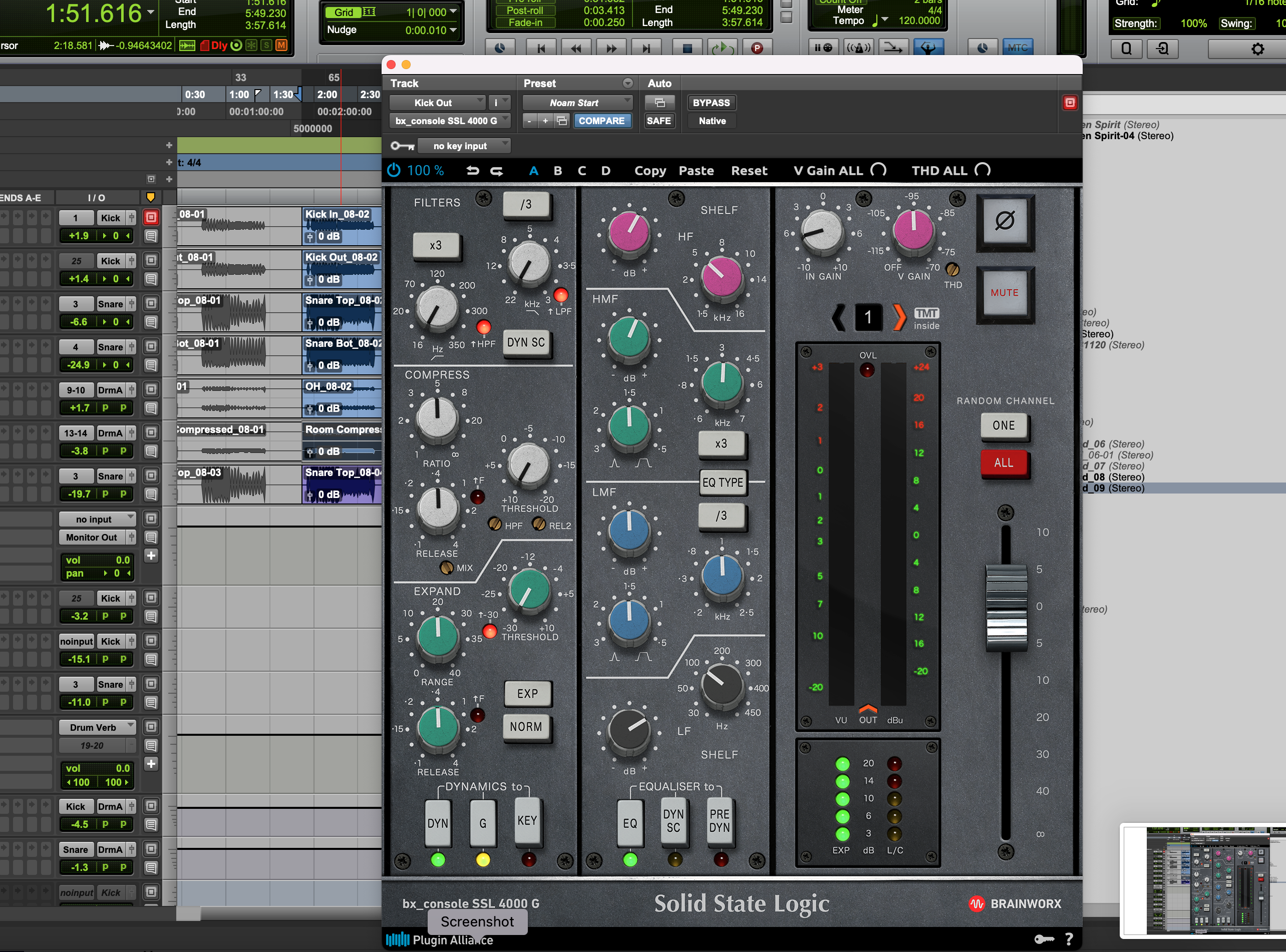Click Paste in the plugin toolbar

[x=696, y=171]
